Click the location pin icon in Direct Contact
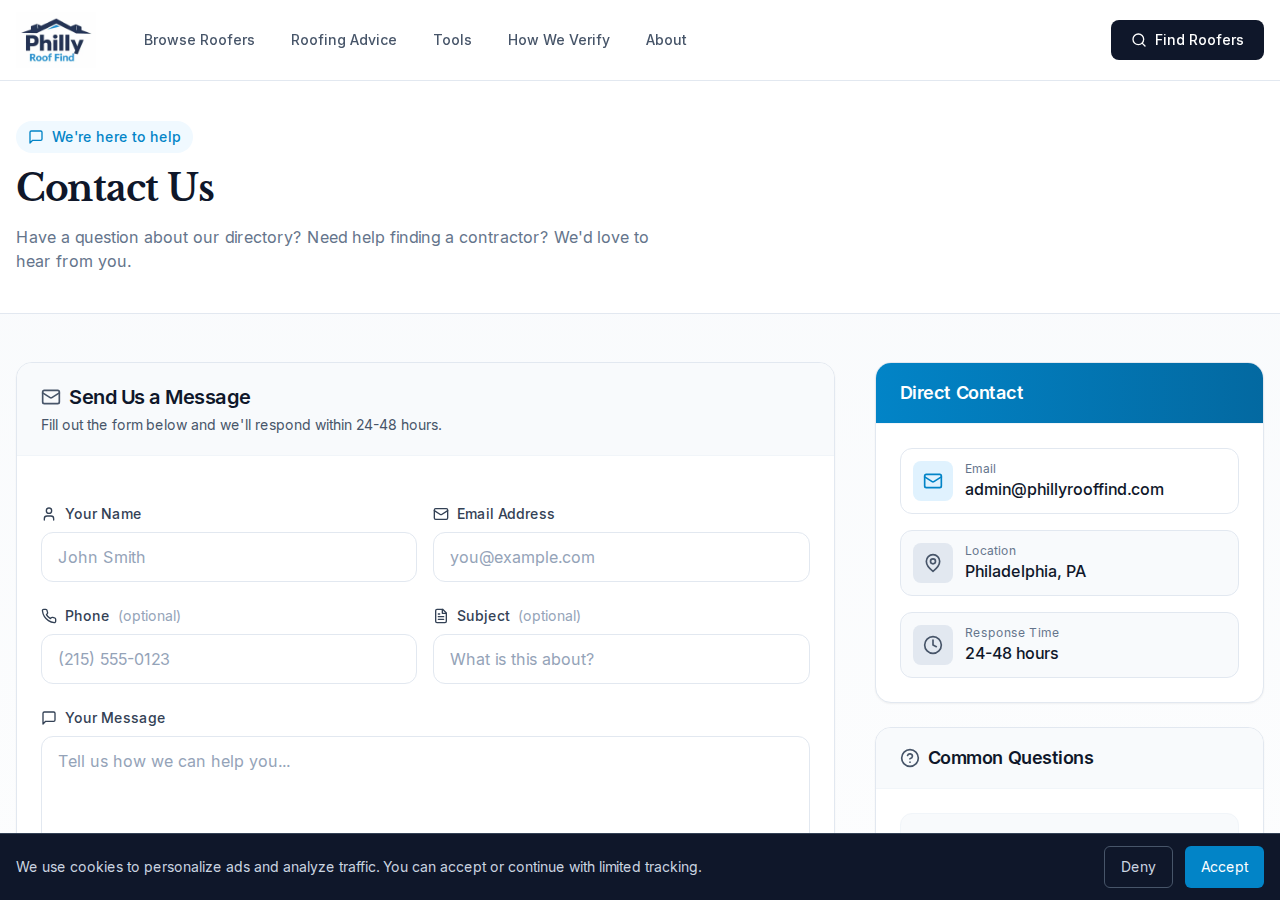This screenshot has width=1280, height=900. (933, 563)
